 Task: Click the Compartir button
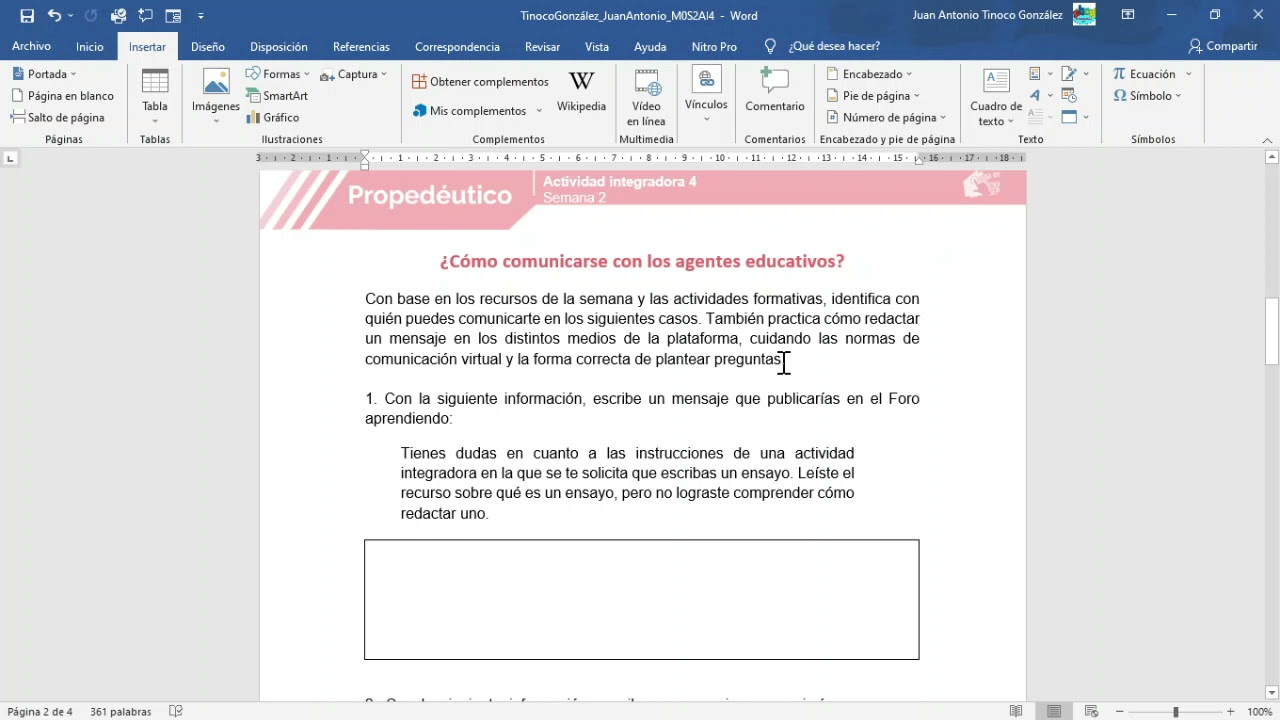tap(1222, 46)
